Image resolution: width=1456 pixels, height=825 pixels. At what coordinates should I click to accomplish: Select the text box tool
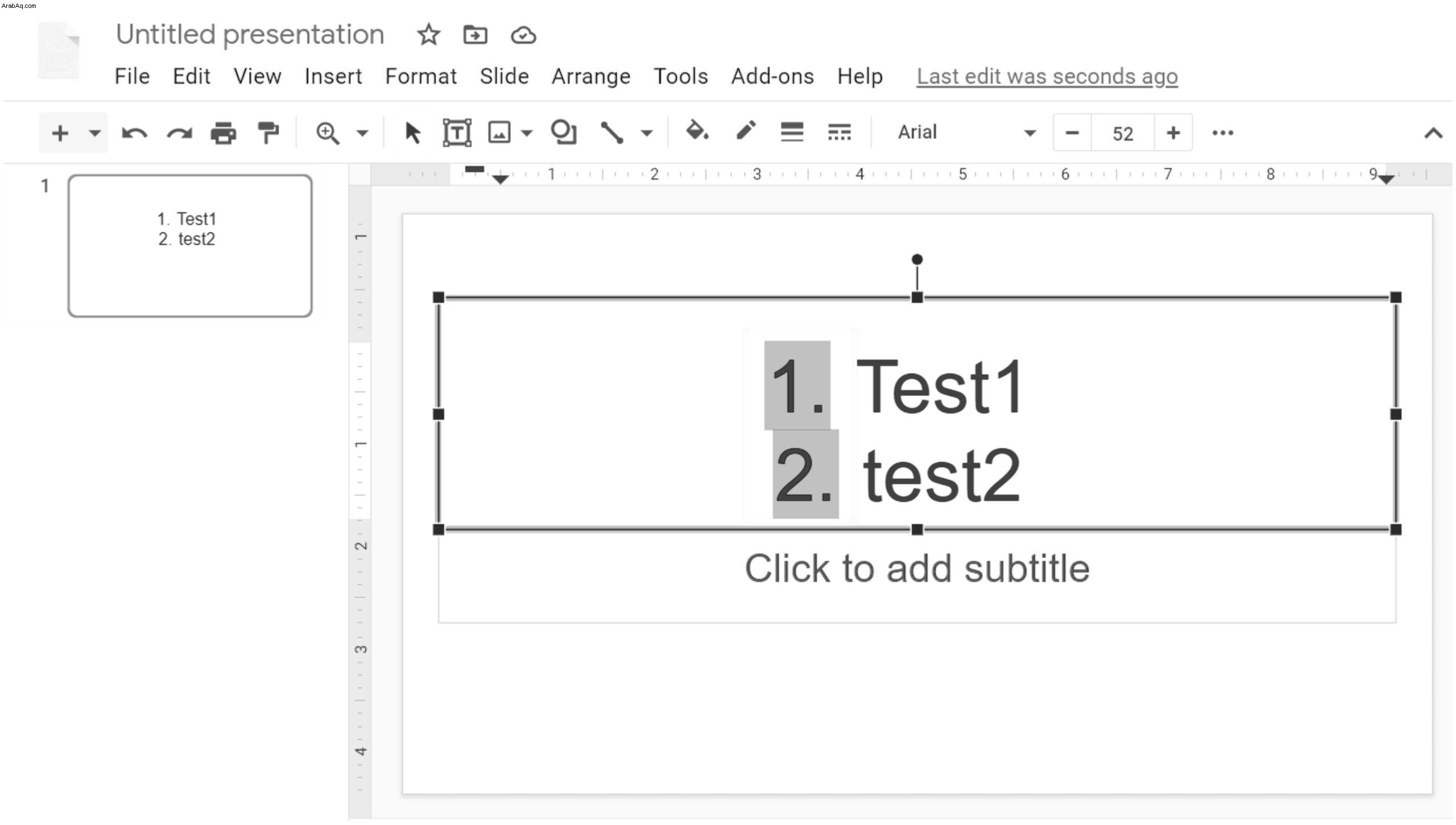tap(457, 133)
